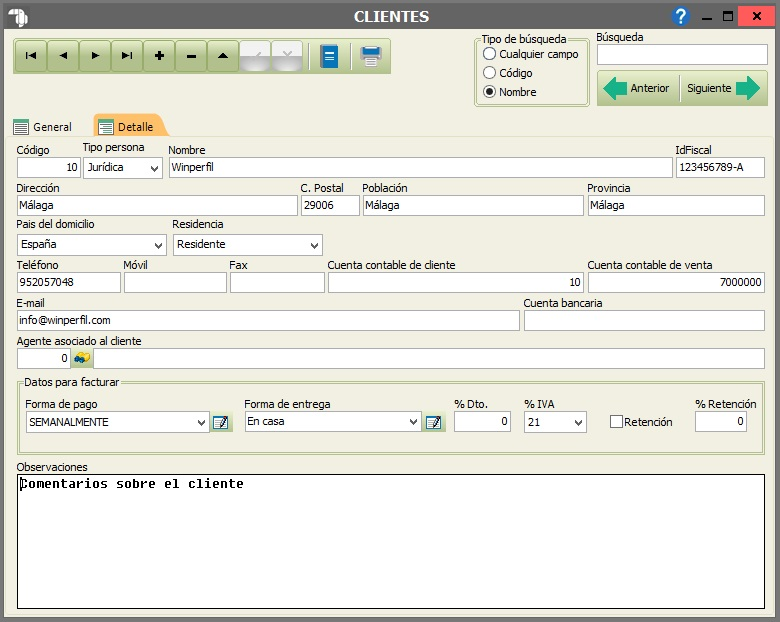Print using the printer icon

[x=371, y=56]
